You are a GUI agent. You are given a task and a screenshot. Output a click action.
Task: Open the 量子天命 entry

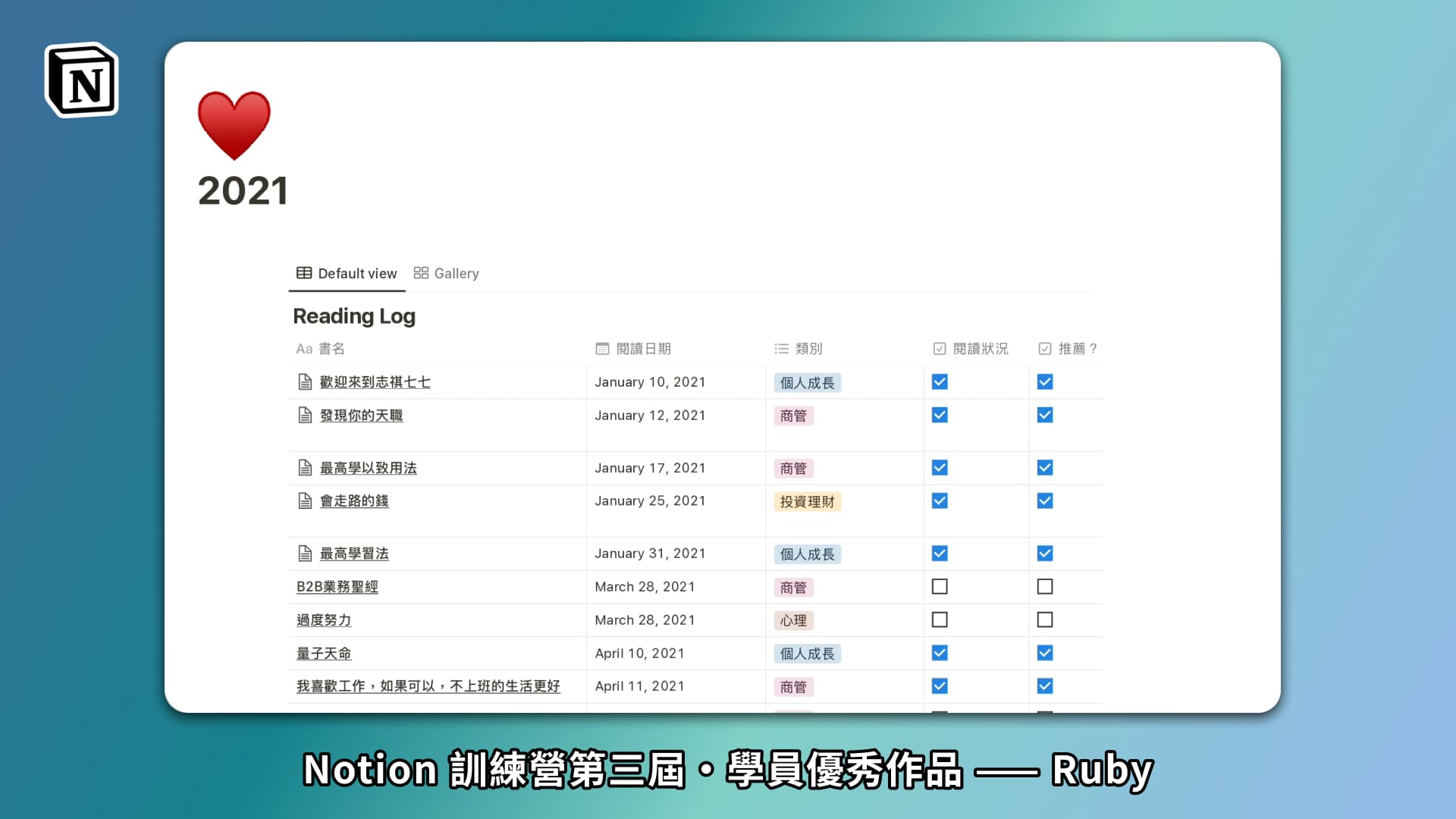click(x=324, y=653)
